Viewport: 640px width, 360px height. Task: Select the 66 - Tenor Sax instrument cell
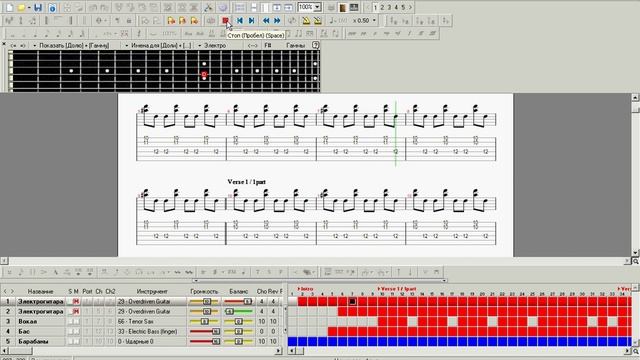click(x=152, y=322)
